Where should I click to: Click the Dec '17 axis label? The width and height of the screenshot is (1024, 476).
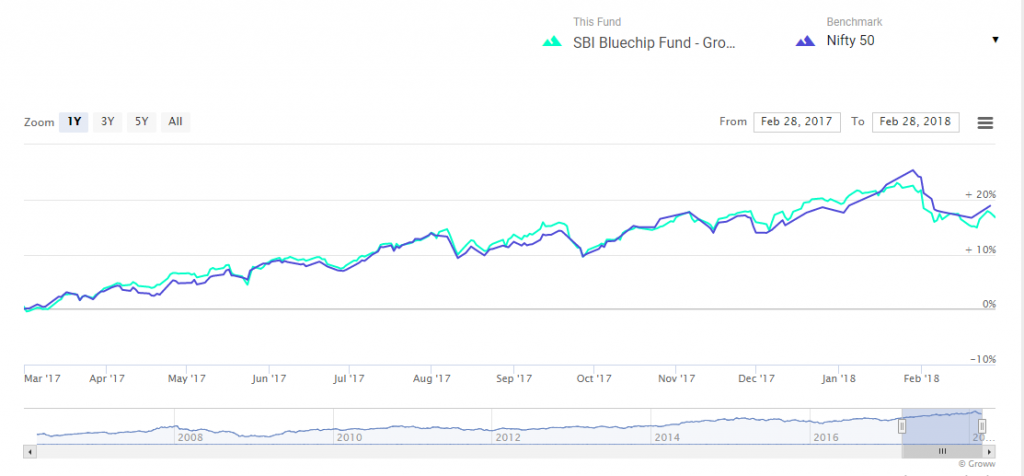point(757,378)
